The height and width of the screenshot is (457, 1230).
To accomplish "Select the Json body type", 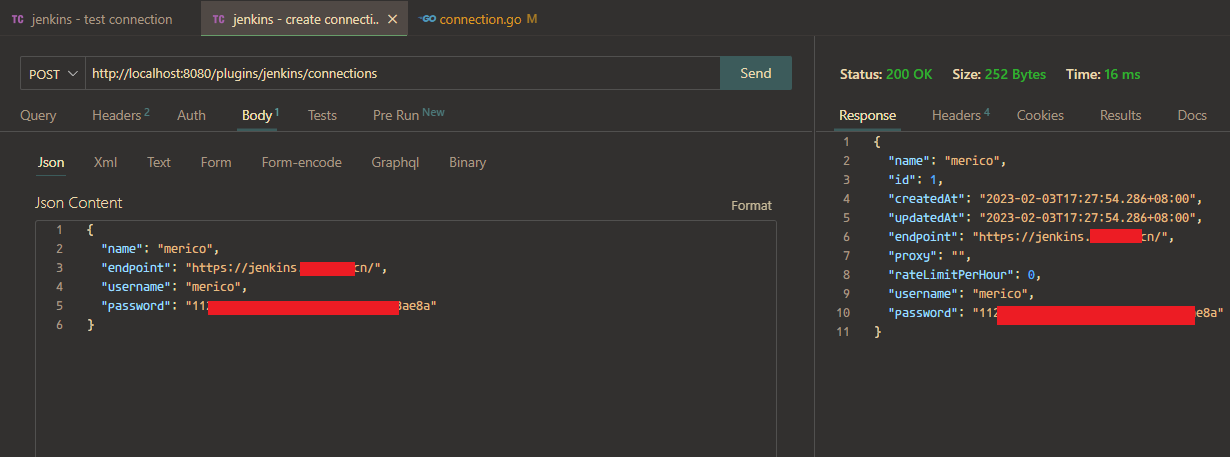I will coord(51,162).
